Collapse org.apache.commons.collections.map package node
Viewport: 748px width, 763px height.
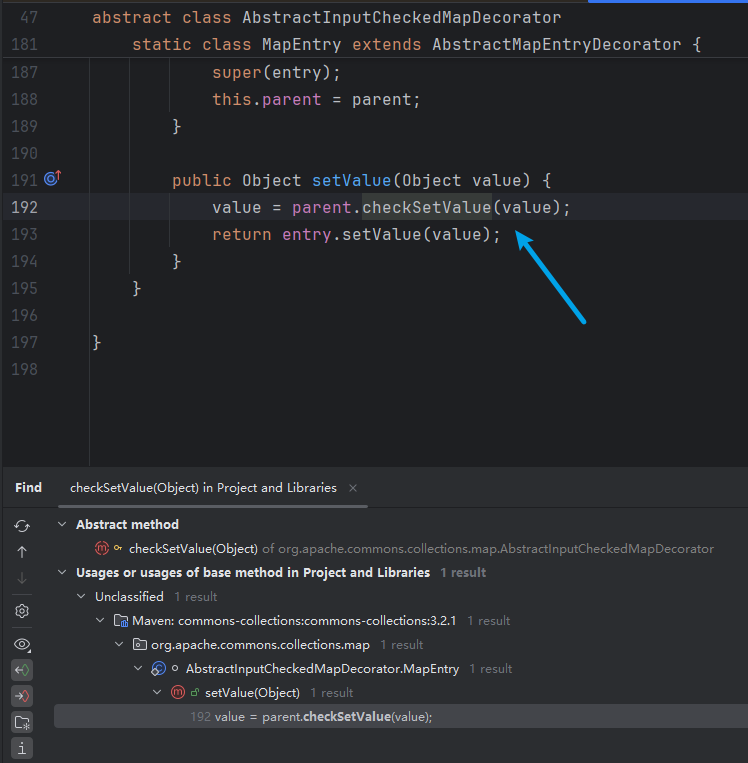click(x=119, y=644)
